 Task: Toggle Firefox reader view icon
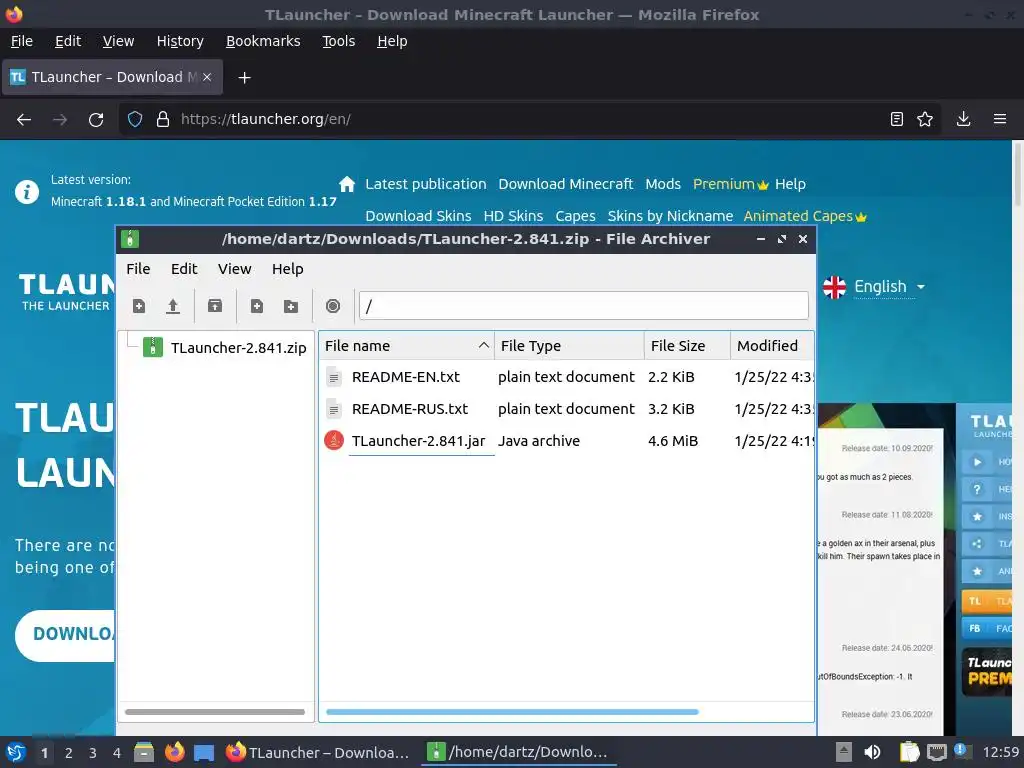click(x=897, y=119)
